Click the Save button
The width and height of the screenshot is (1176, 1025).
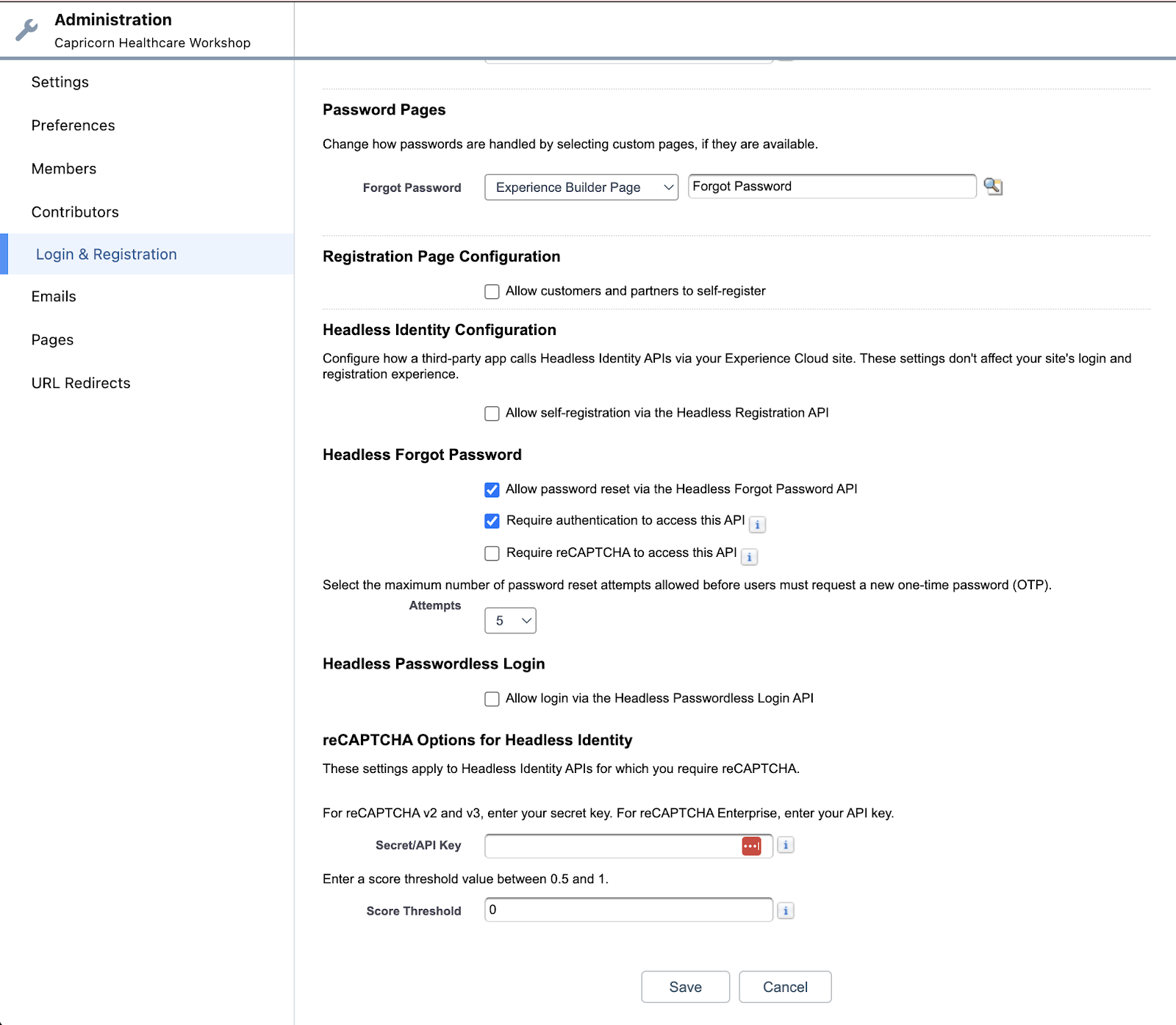684,987
